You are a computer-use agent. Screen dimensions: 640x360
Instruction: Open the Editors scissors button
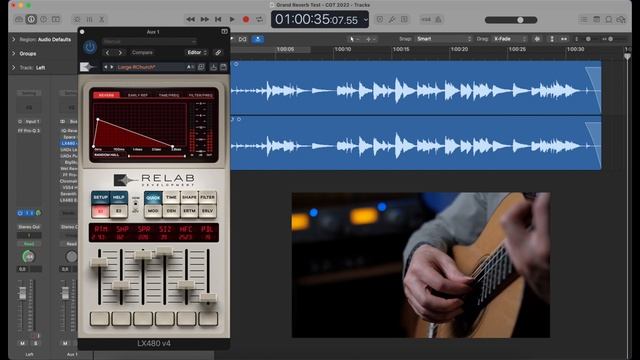pyautogui.click(x=102, y=19)
